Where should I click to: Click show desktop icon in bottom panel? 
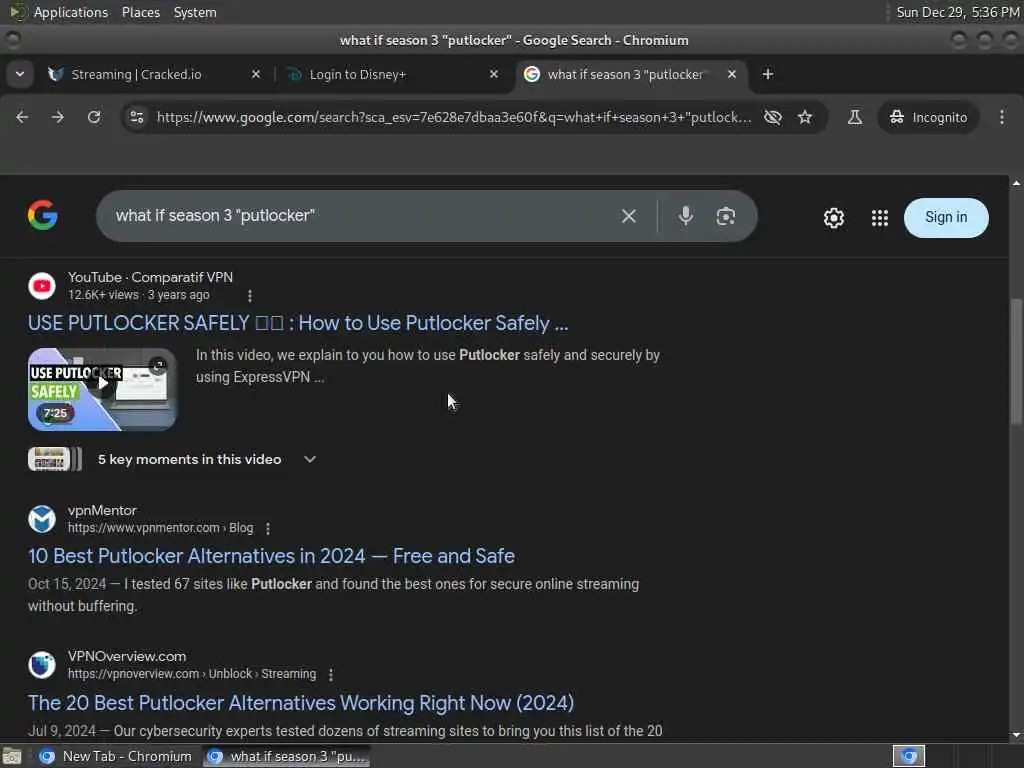click(x=12, y=756)
